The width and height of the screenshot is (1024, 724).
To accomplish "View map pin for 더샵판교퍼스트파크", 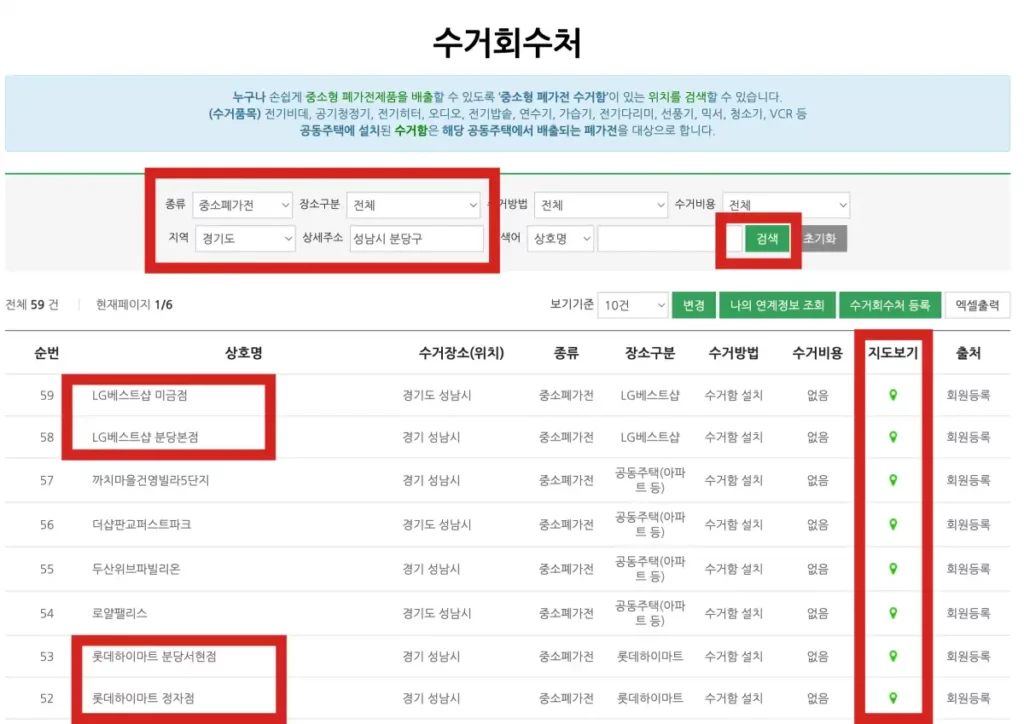I will click(893, 524).
